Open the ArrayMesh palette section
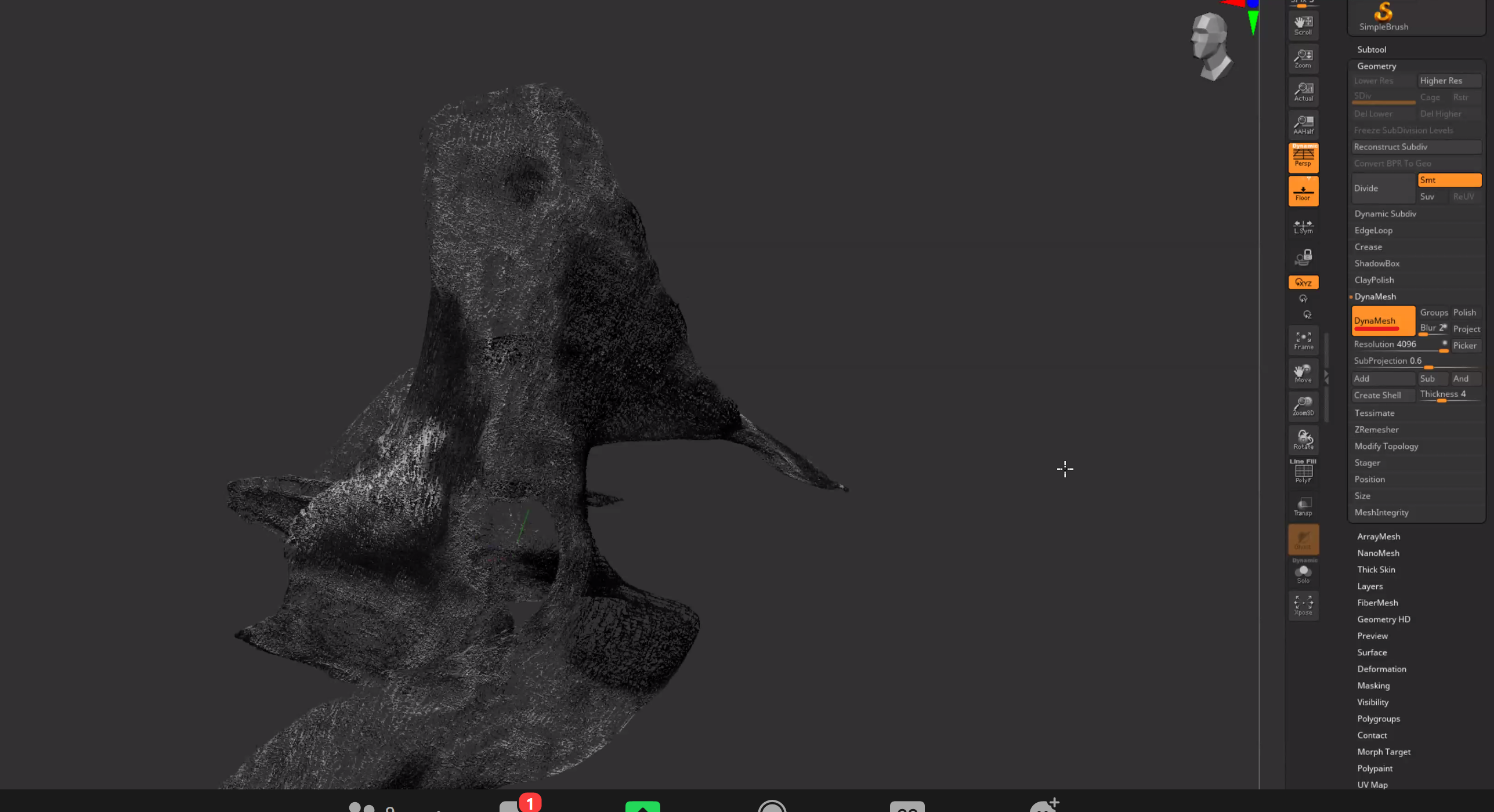The width and height of the screenshot is (1494, 812). (1378, 536)
